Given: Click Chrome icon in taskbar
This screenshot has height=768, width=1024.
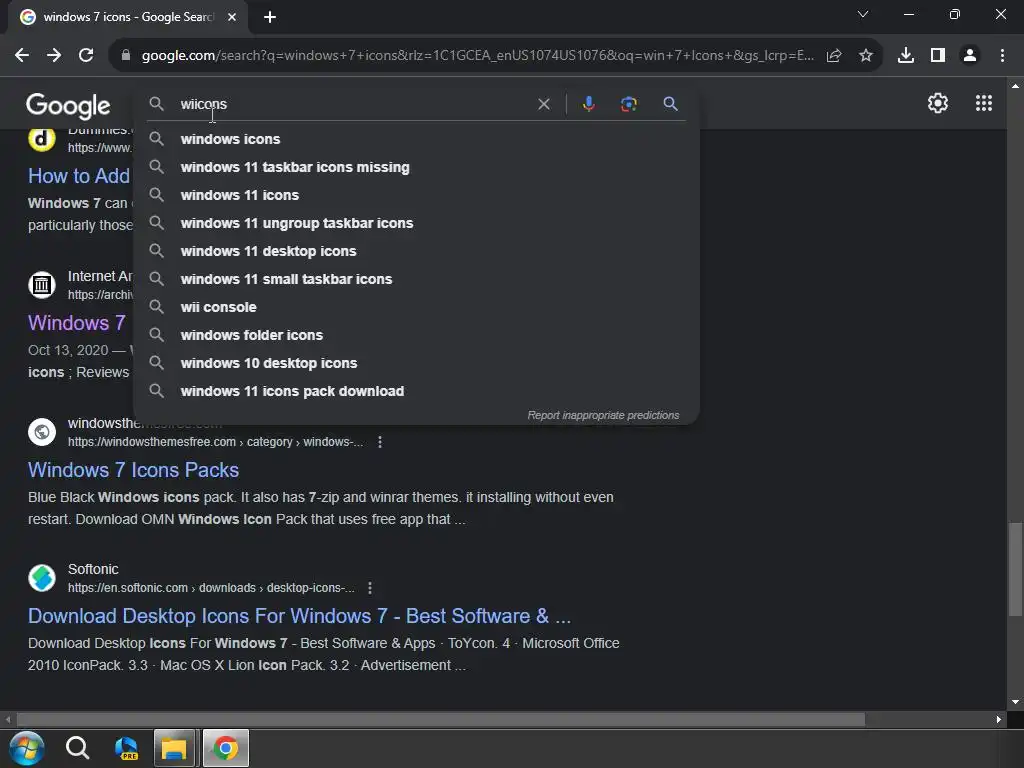Looking at the screenshot, I should point(225,748).
